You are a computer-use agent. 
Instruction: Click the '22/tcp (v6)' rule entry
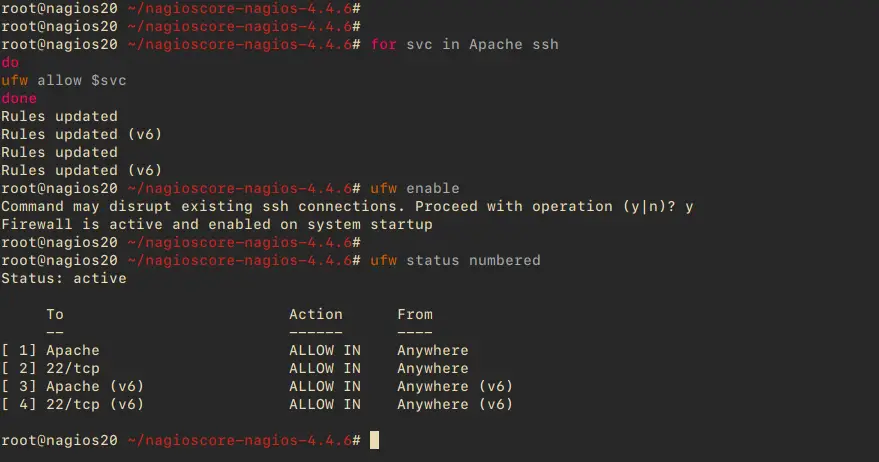(x=95, y=404)
